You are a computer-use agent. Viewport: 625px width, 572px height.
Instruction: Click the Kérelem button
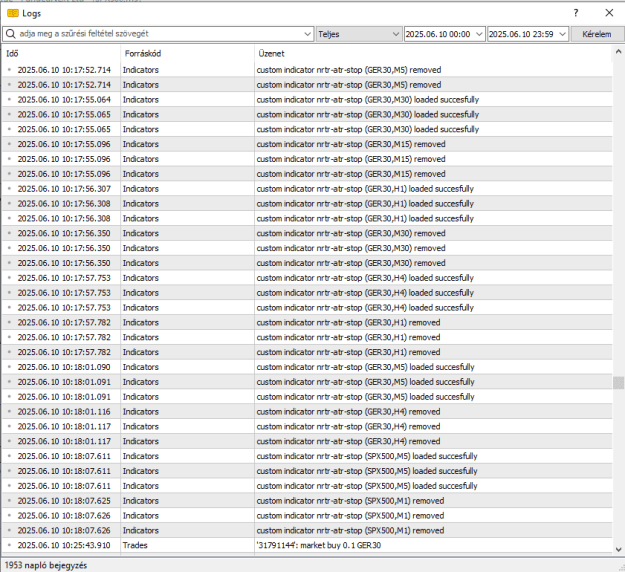[597, 34]
